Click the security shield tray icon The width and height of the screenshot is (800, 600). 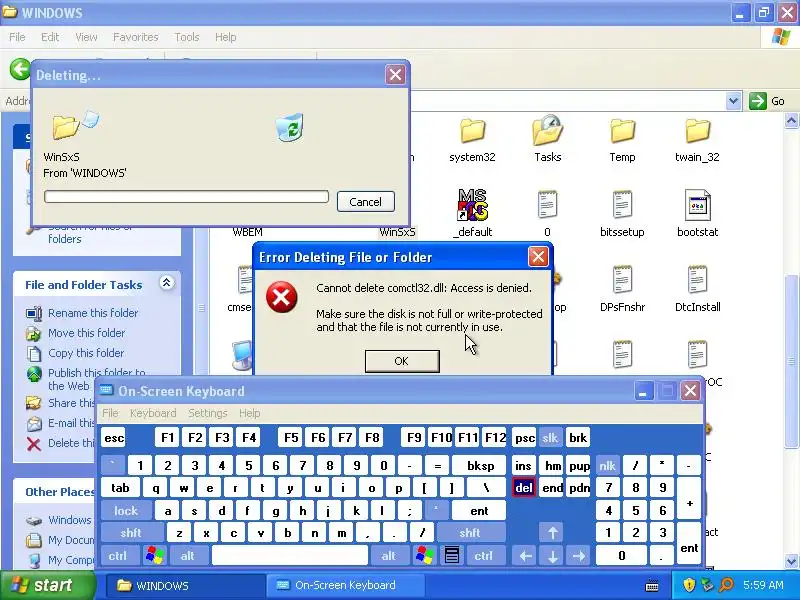pos(689,585)
